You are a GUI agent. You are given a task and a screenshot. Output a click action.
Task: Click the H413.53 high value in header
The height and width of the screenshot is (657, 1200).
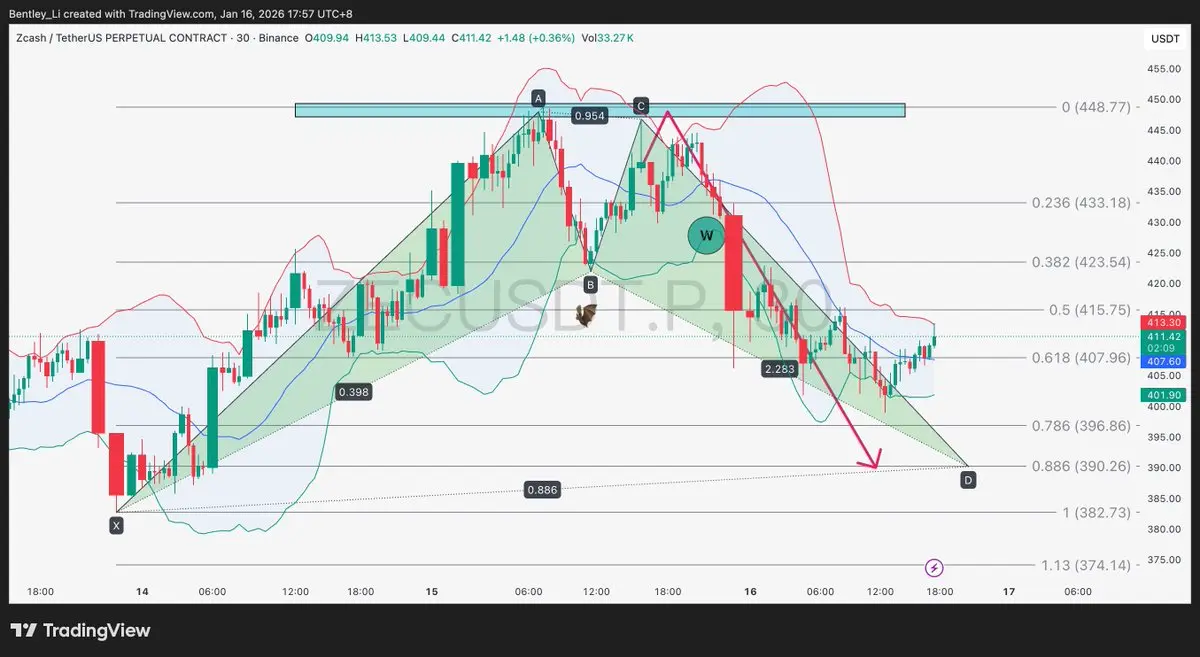click(x=376, y=38)
